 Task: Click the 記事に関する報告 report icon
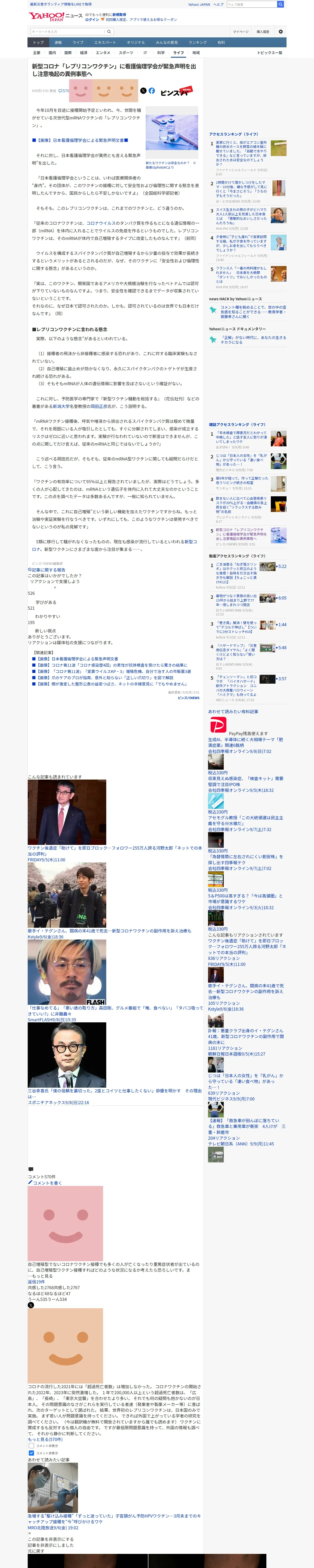click(30, 570)
